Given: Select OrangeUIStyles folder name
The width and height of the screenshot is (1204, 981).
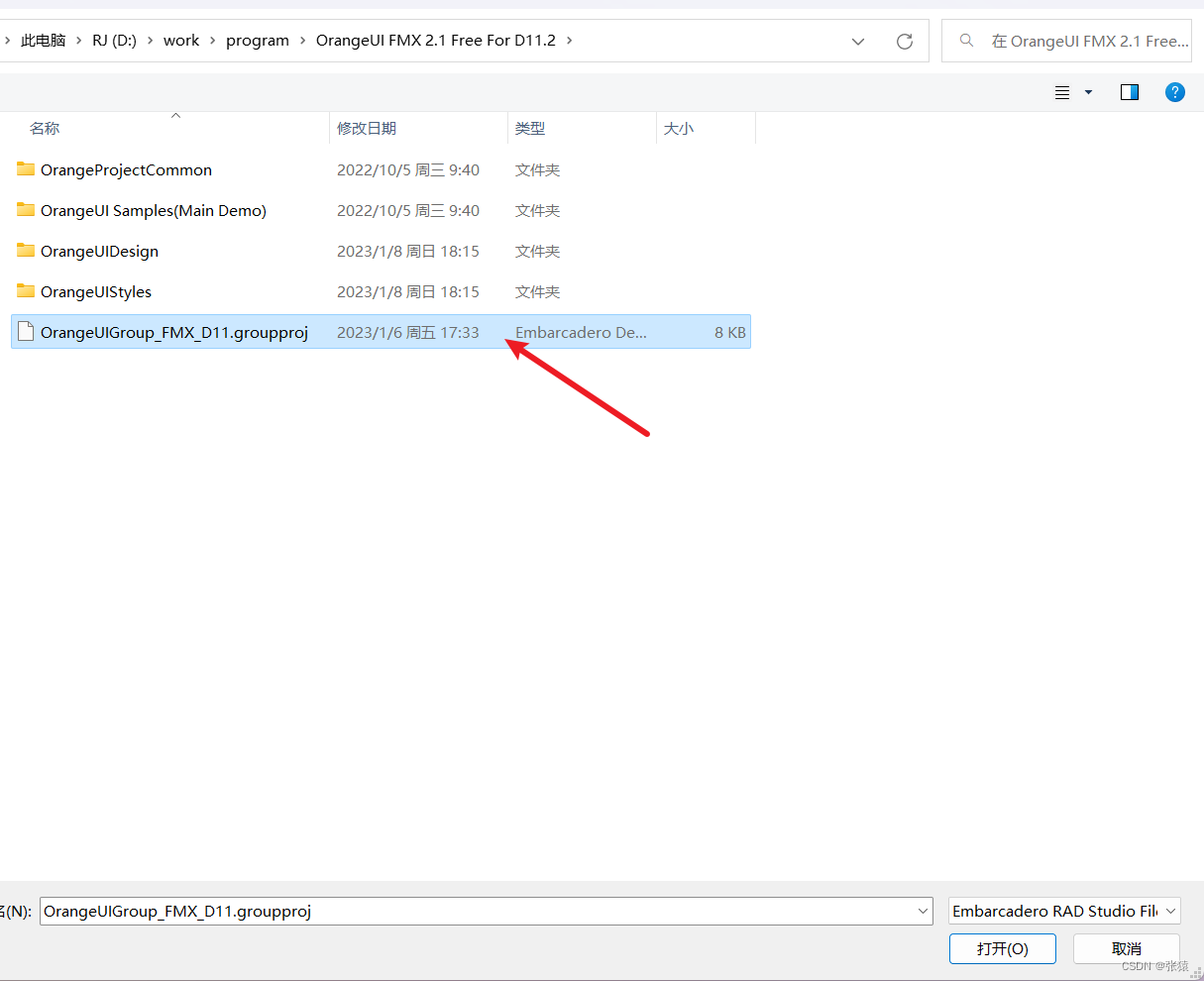Looking at the screenshot, I should pyautogui.click(x=96, y=291).
